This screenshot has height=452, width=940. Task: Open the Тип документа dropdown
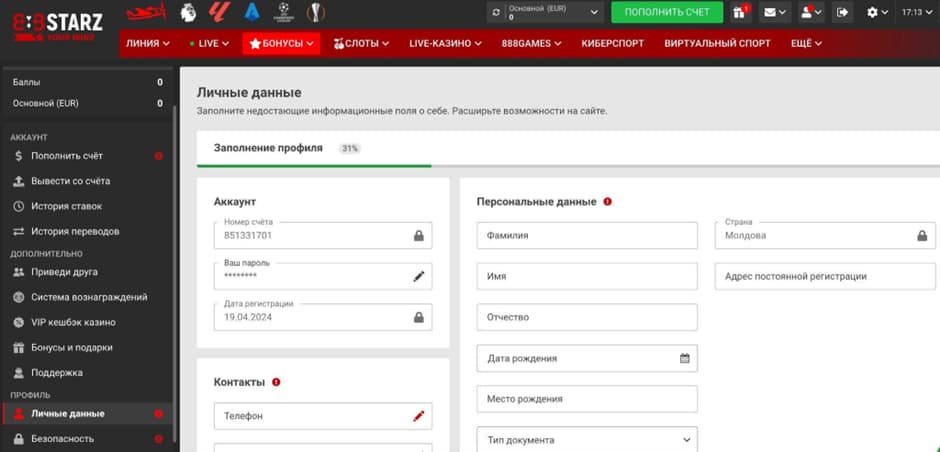pos(587,439)
